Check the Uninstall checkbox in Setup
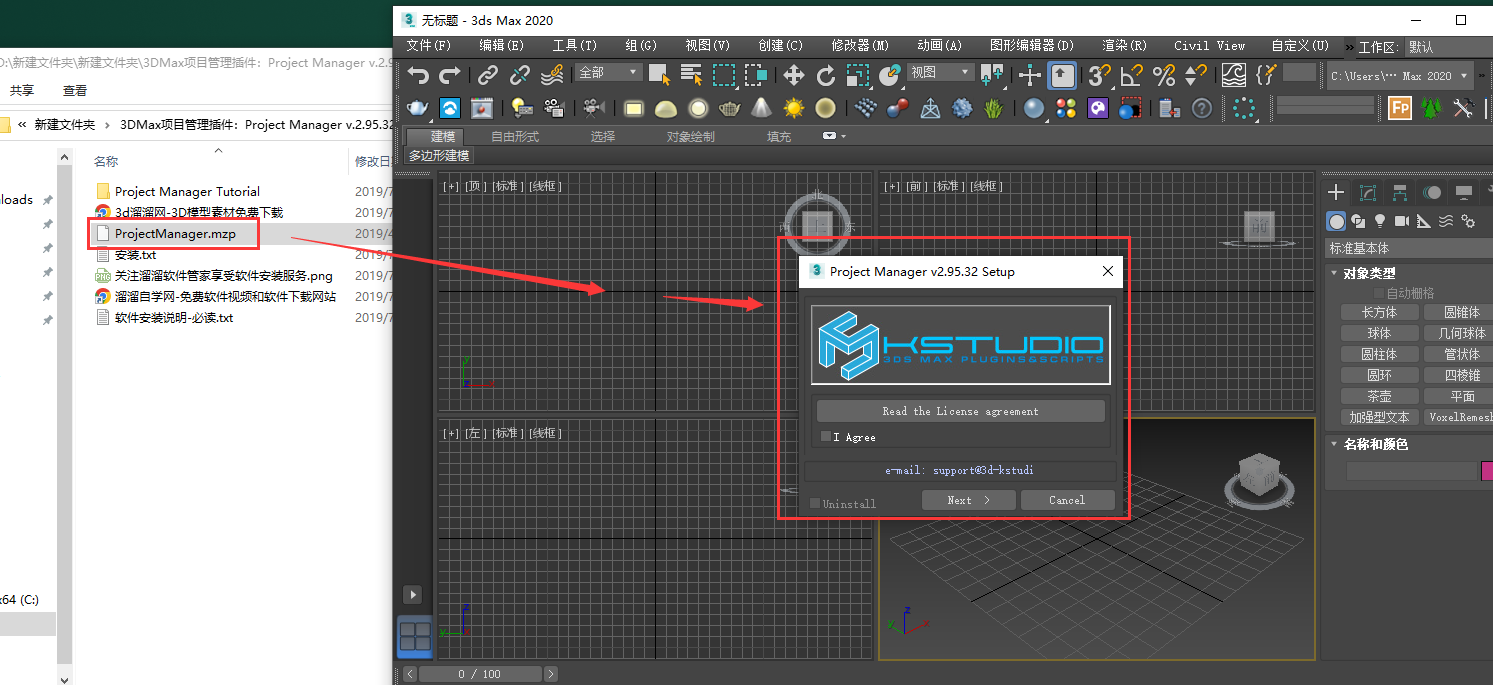1493x685 pixels. coord(815,503)
